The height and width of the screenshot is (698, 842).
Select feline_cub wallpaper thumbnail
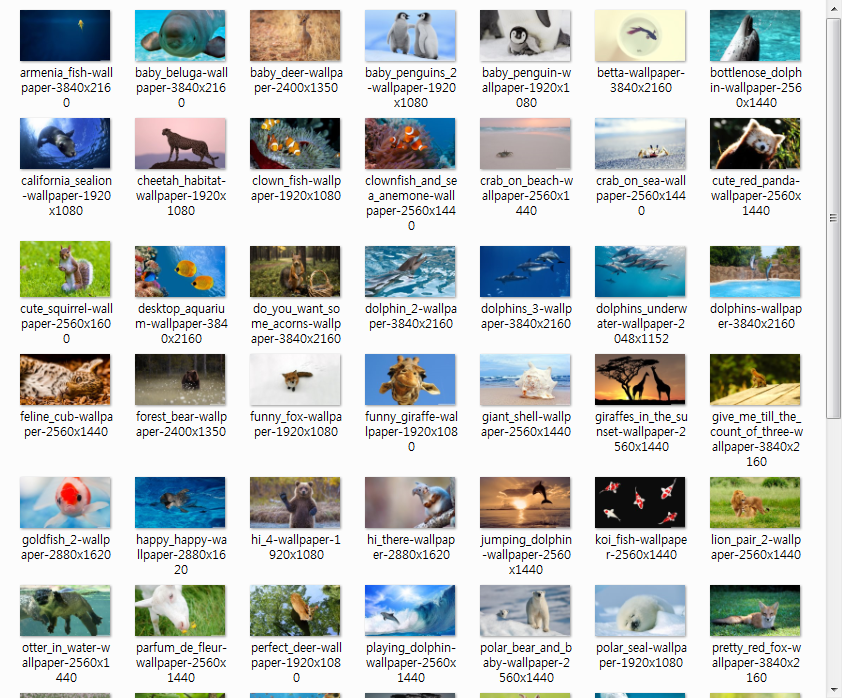[x=65, y=379]
